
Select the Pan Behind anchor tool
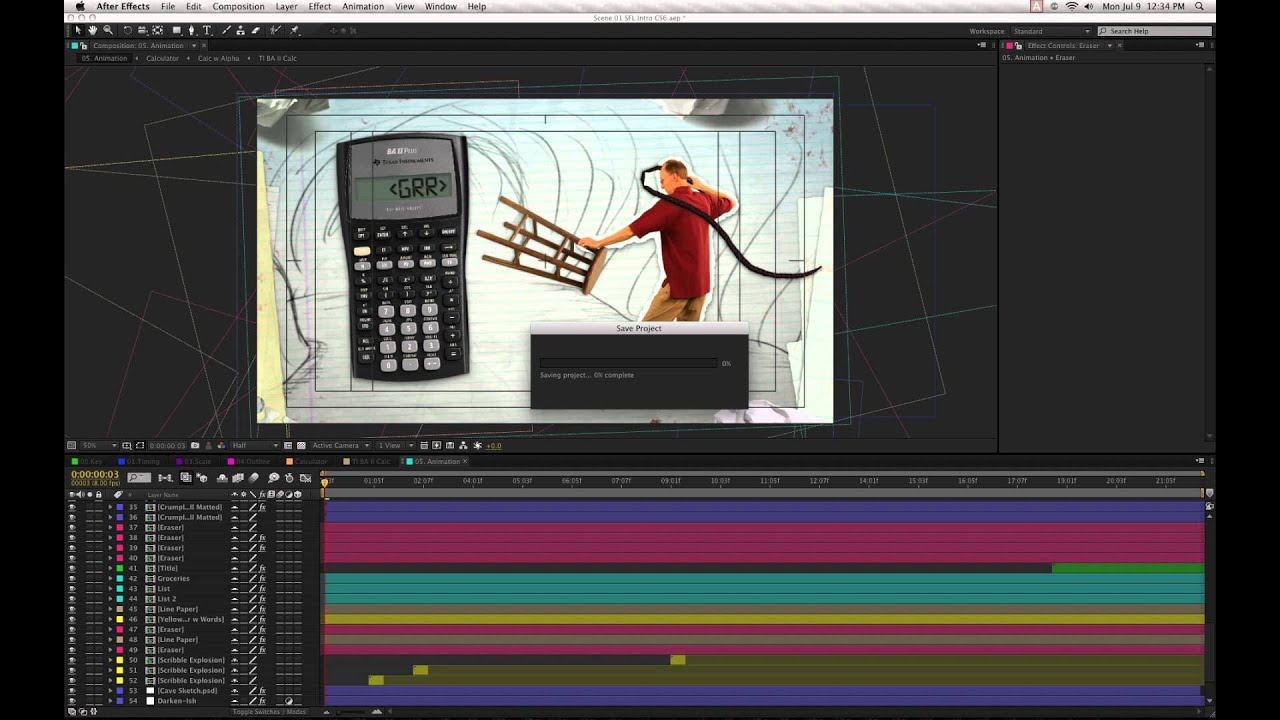[157, 31]
